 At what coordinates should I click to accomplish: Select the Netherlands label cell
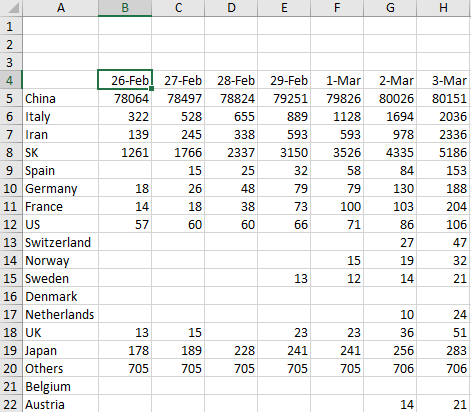(61, 314)
